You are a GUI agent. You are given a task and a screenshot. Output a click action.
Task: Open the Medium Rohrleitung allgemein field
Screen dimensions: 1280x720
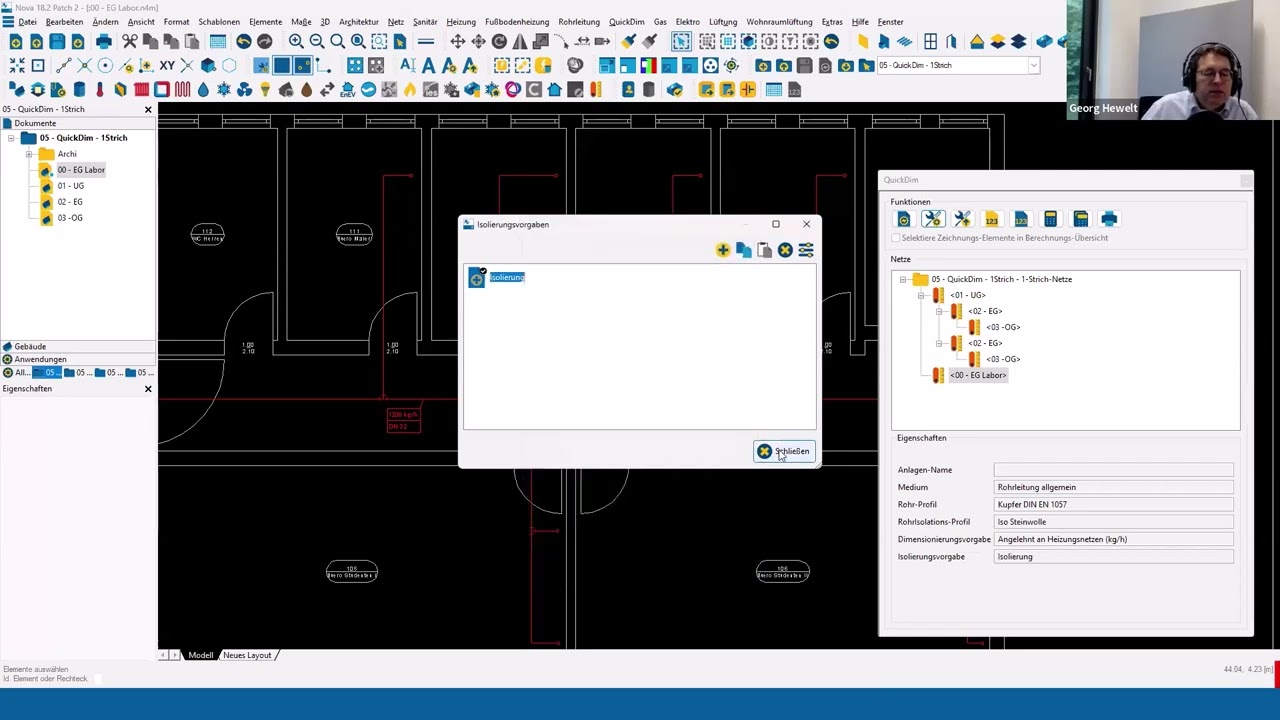(1114, 487)
